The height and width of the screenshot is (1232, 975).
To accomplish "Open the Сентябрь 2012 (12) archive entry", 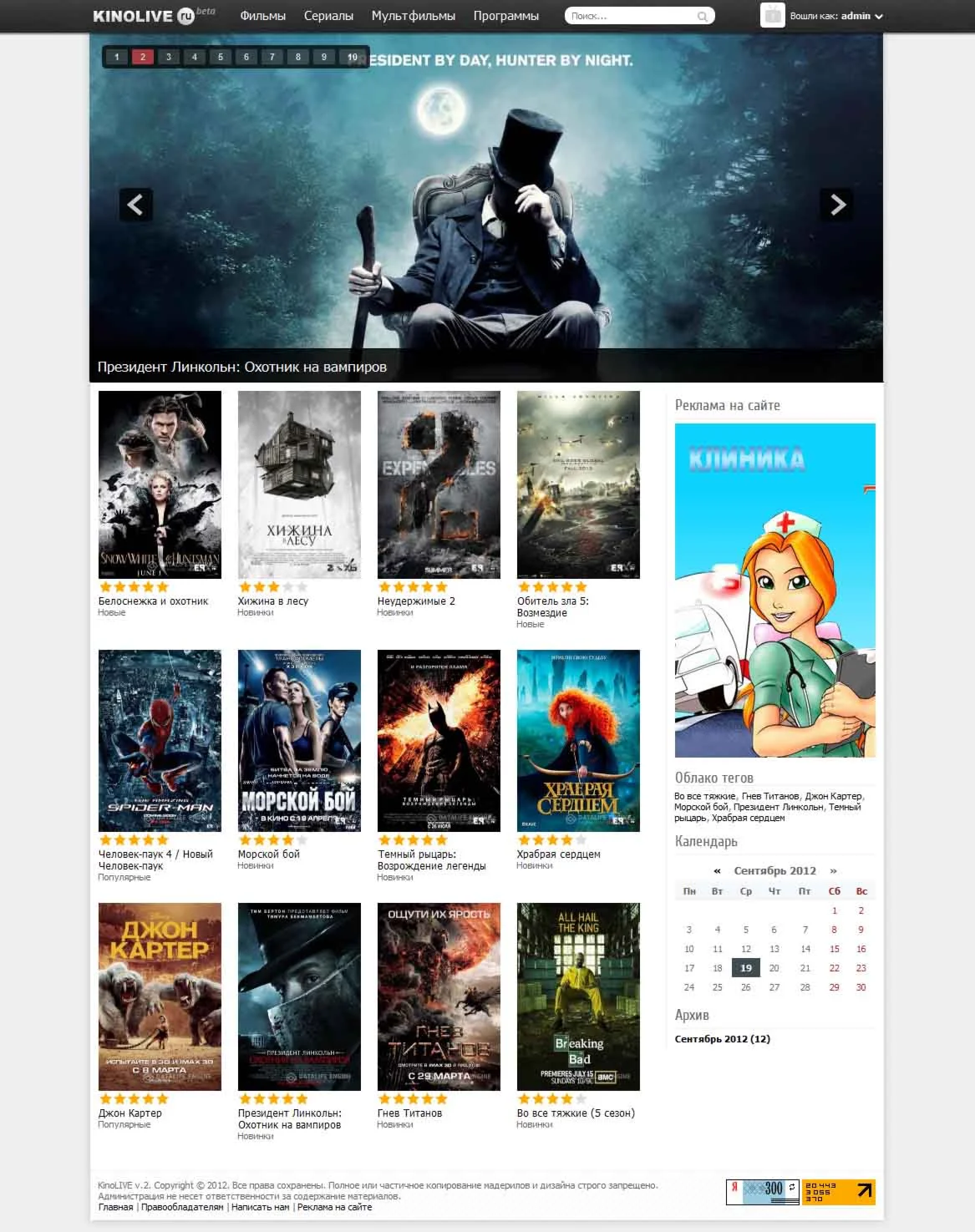I will [722, 1038].
